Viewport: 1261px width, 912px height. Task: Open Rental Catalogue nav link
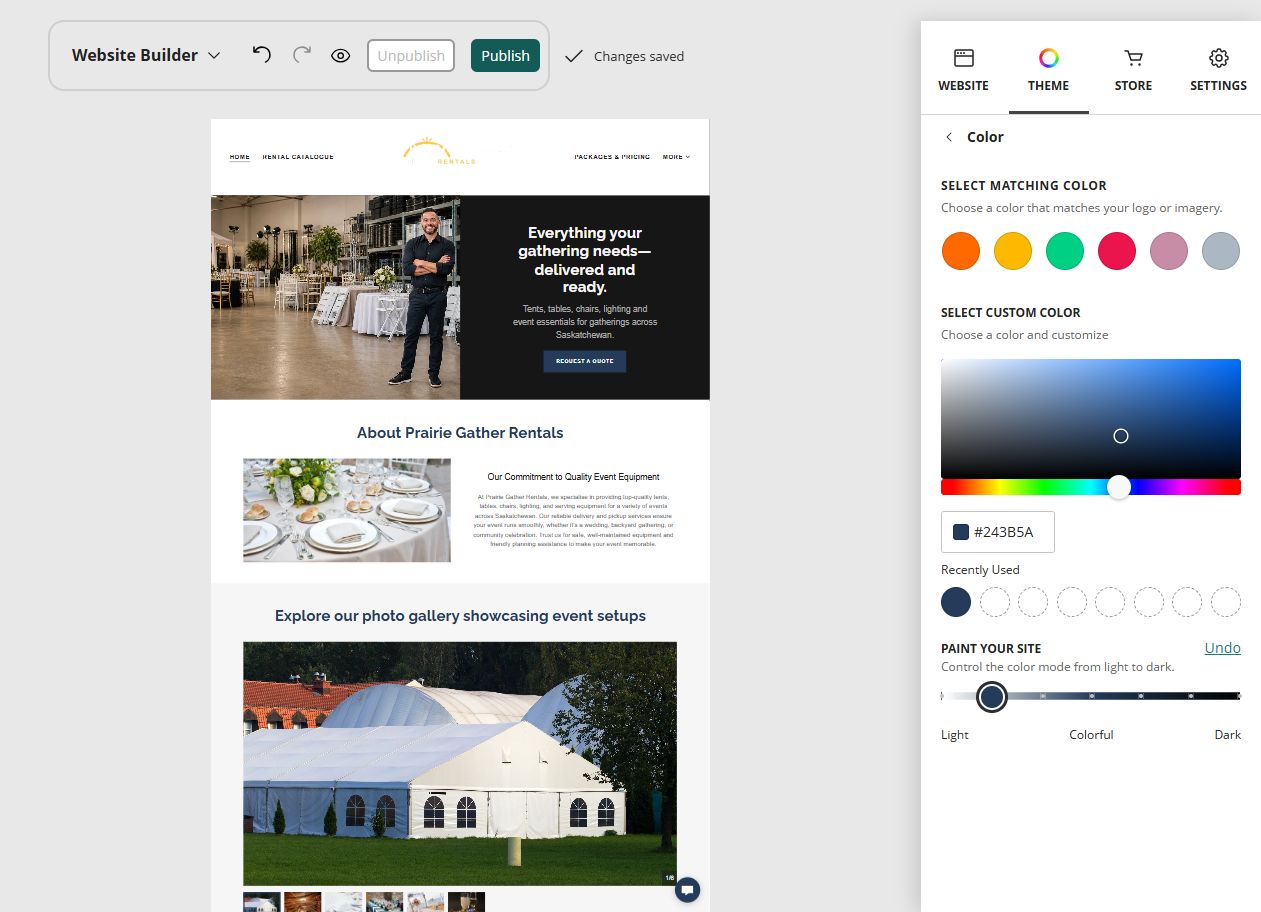click(298, 157)
